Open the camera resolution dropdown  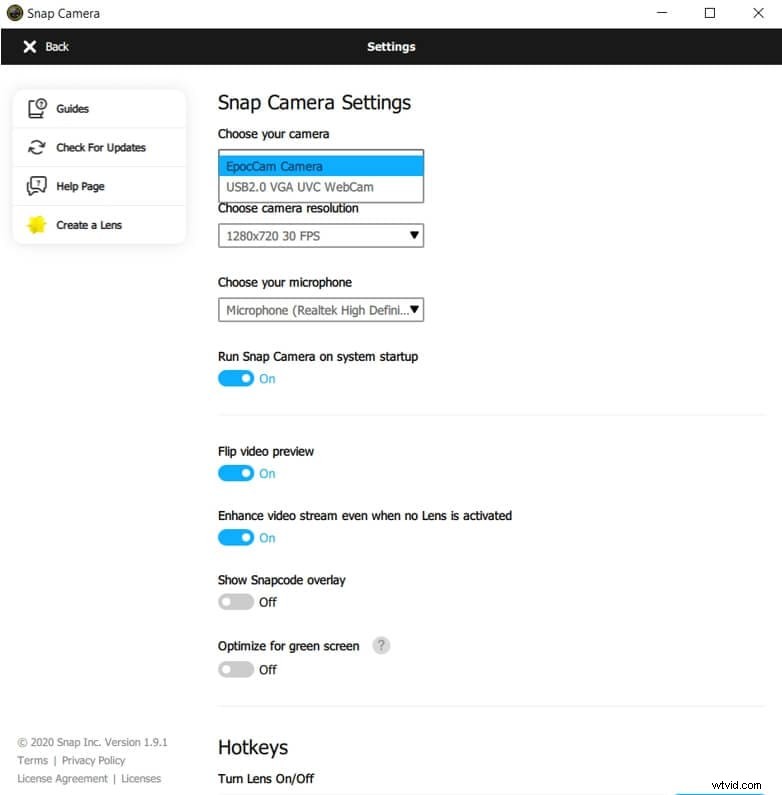pos(321,236)
